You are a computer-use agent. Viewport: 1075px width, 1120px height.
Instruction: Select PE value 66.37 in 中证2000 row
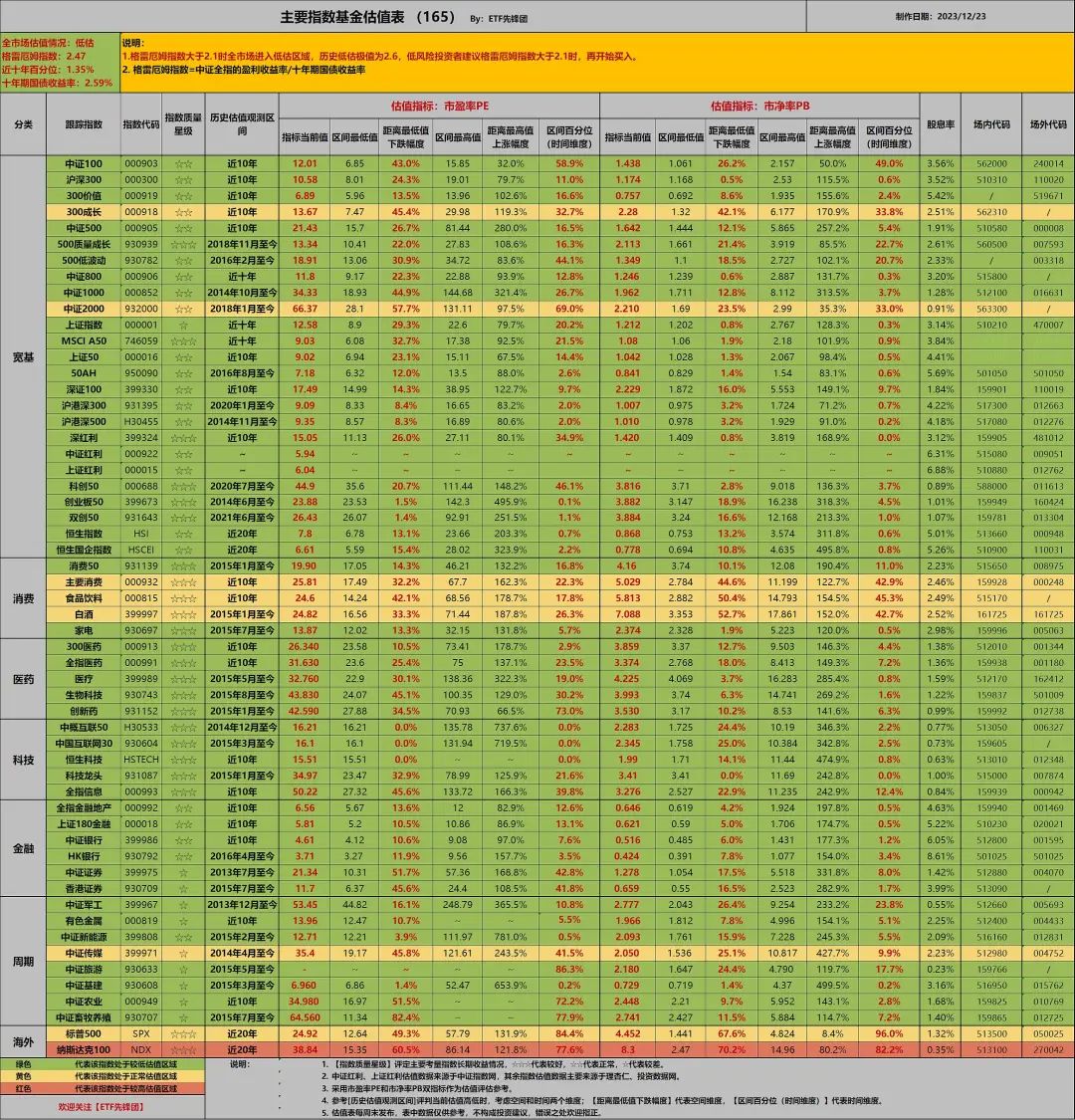point(305,309)
